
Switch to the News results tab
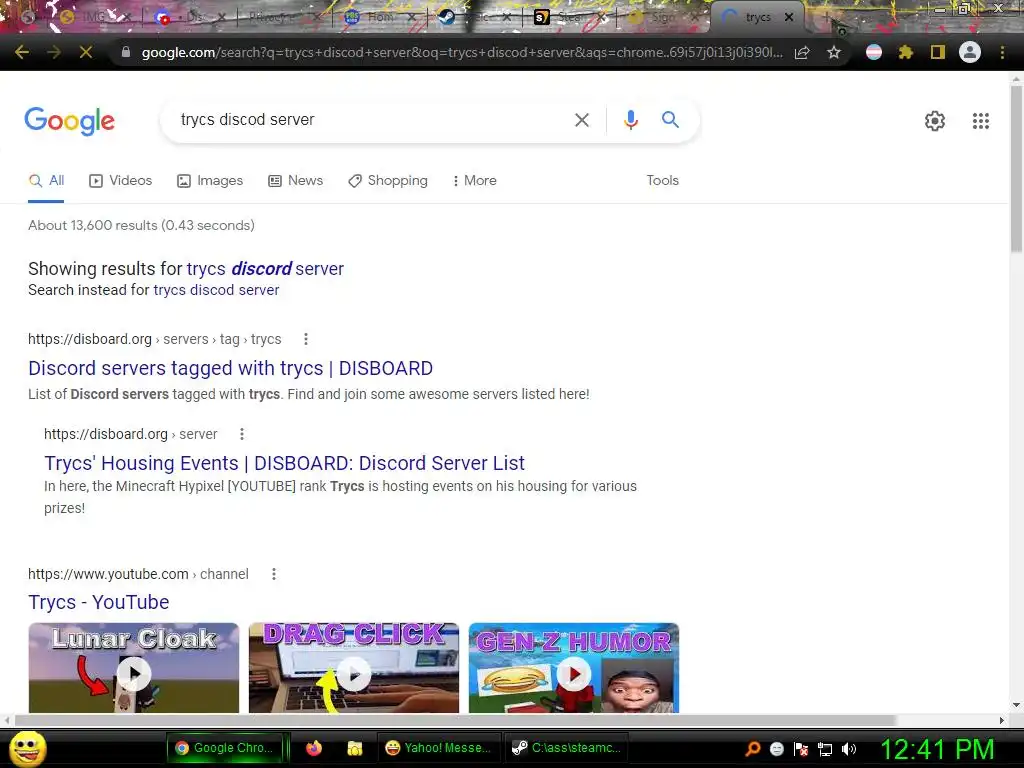click(296, 180)
